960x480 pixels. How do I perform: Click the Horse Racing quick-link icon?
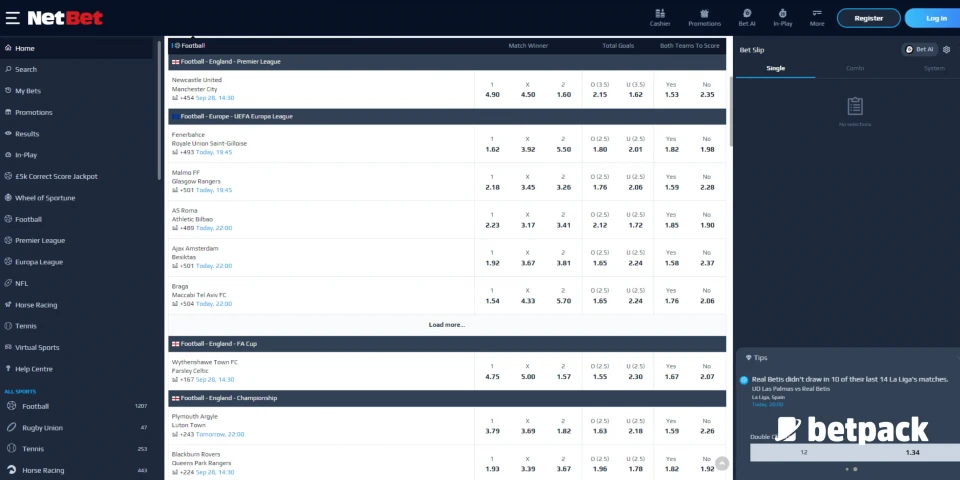click(9, 305)
